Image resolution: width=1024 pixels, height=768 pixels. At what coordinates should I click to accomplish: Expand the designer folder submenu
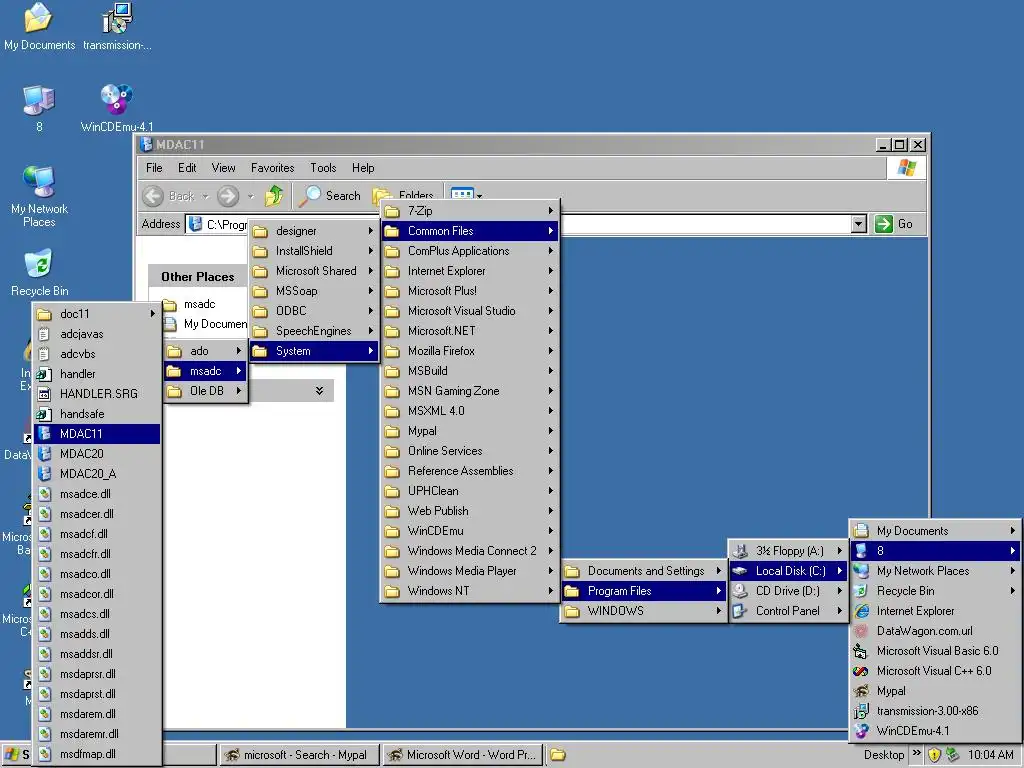coord(314,231)
